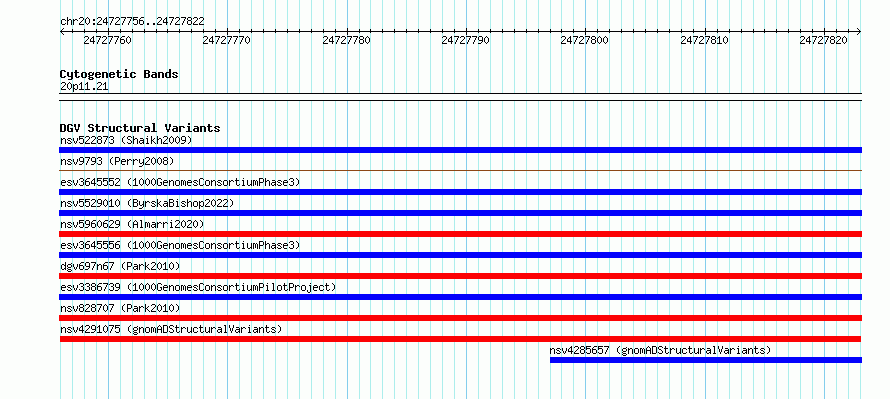This screenshot has width=890, height=399.
Task: Click the chr20:24727756..24727822 region label
Action: point(132,22)
